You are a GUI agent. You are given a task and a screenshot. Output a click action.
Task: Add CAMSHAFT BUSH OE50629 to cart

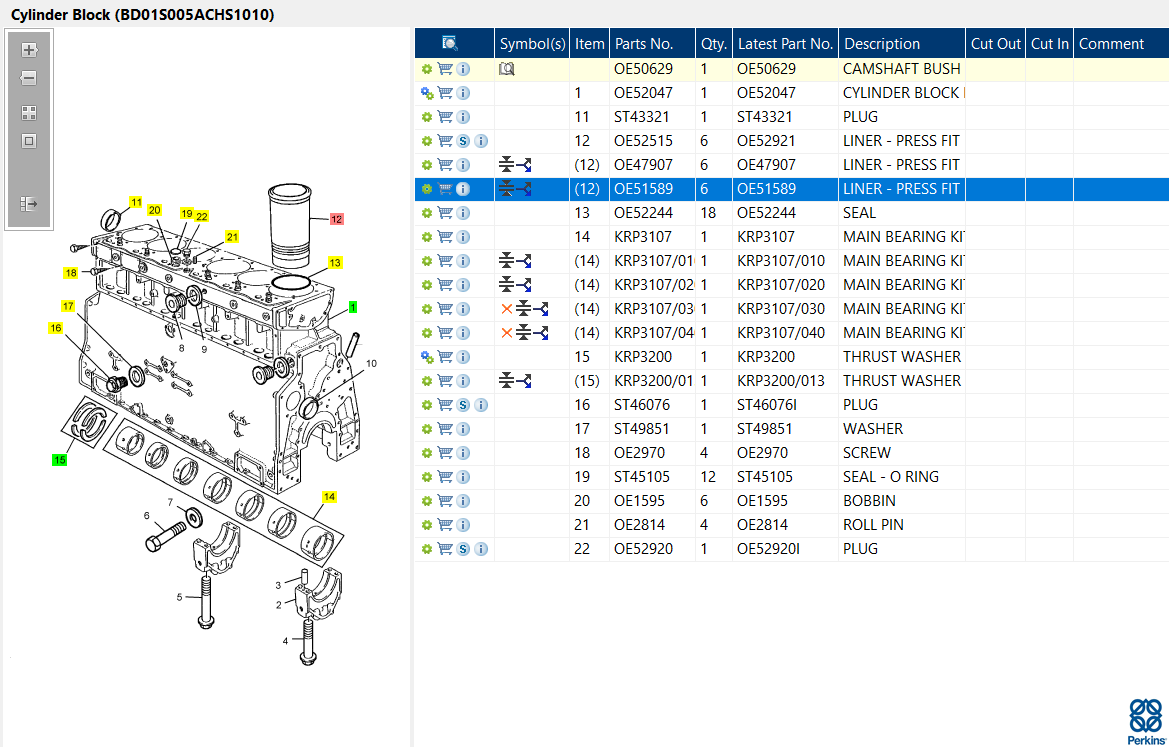445,69
